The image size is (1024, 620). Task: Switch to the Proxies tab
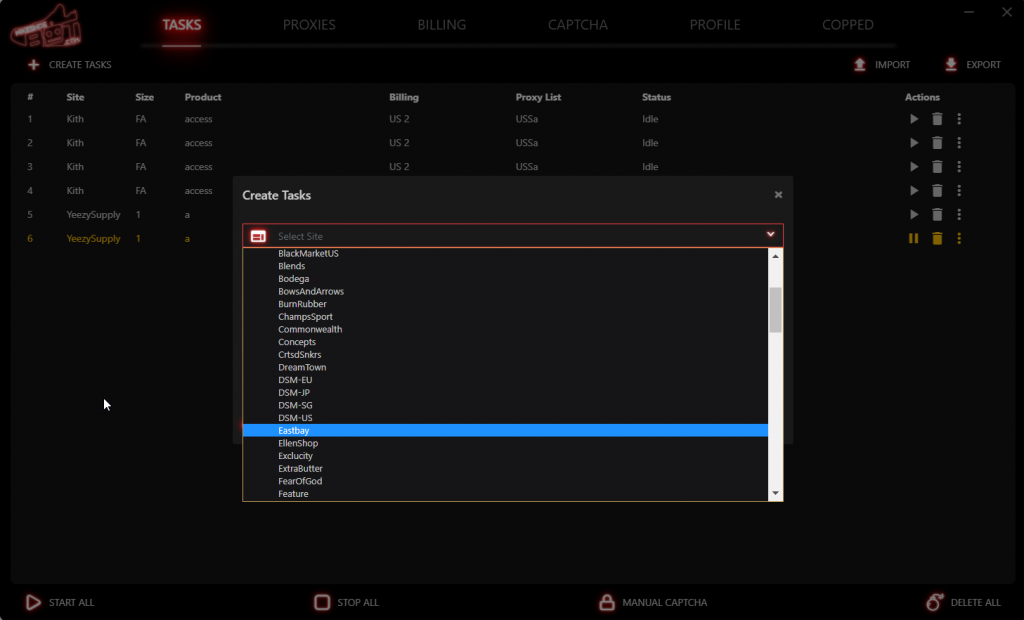(309, 25)
